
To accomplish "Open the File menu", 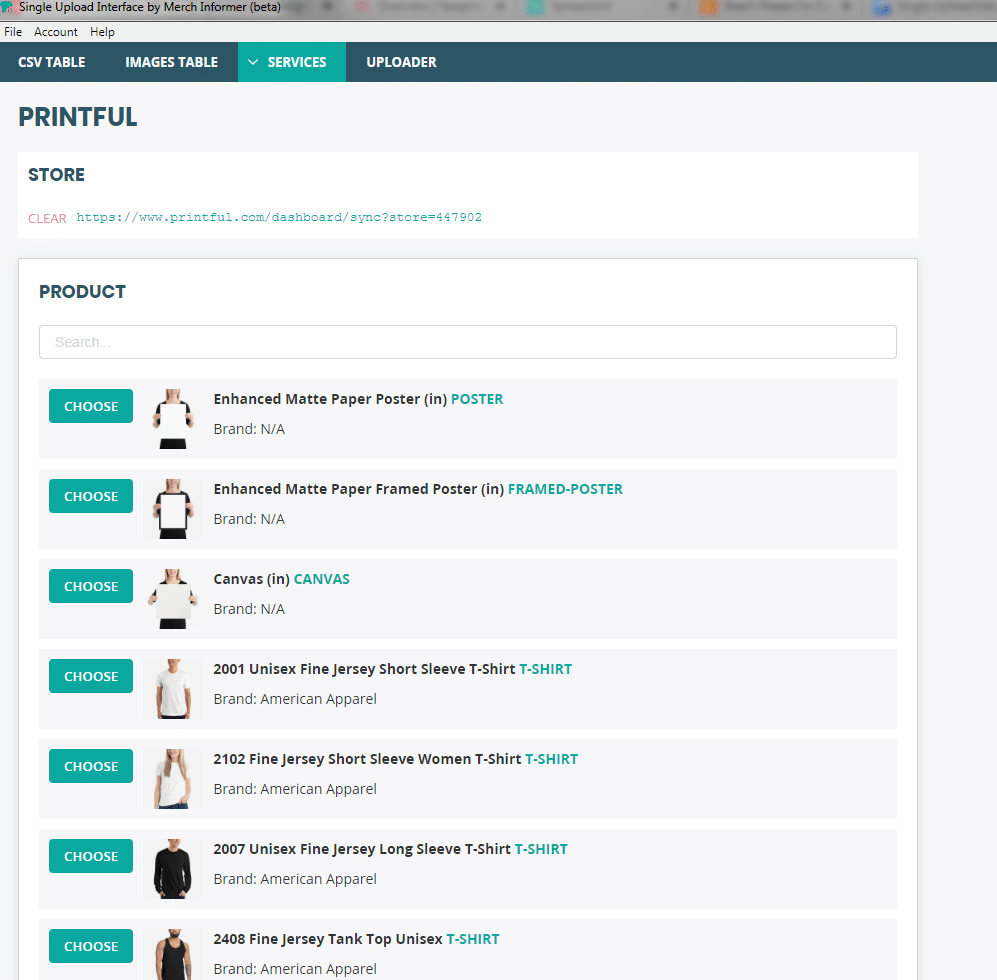I will pos(13,32).
